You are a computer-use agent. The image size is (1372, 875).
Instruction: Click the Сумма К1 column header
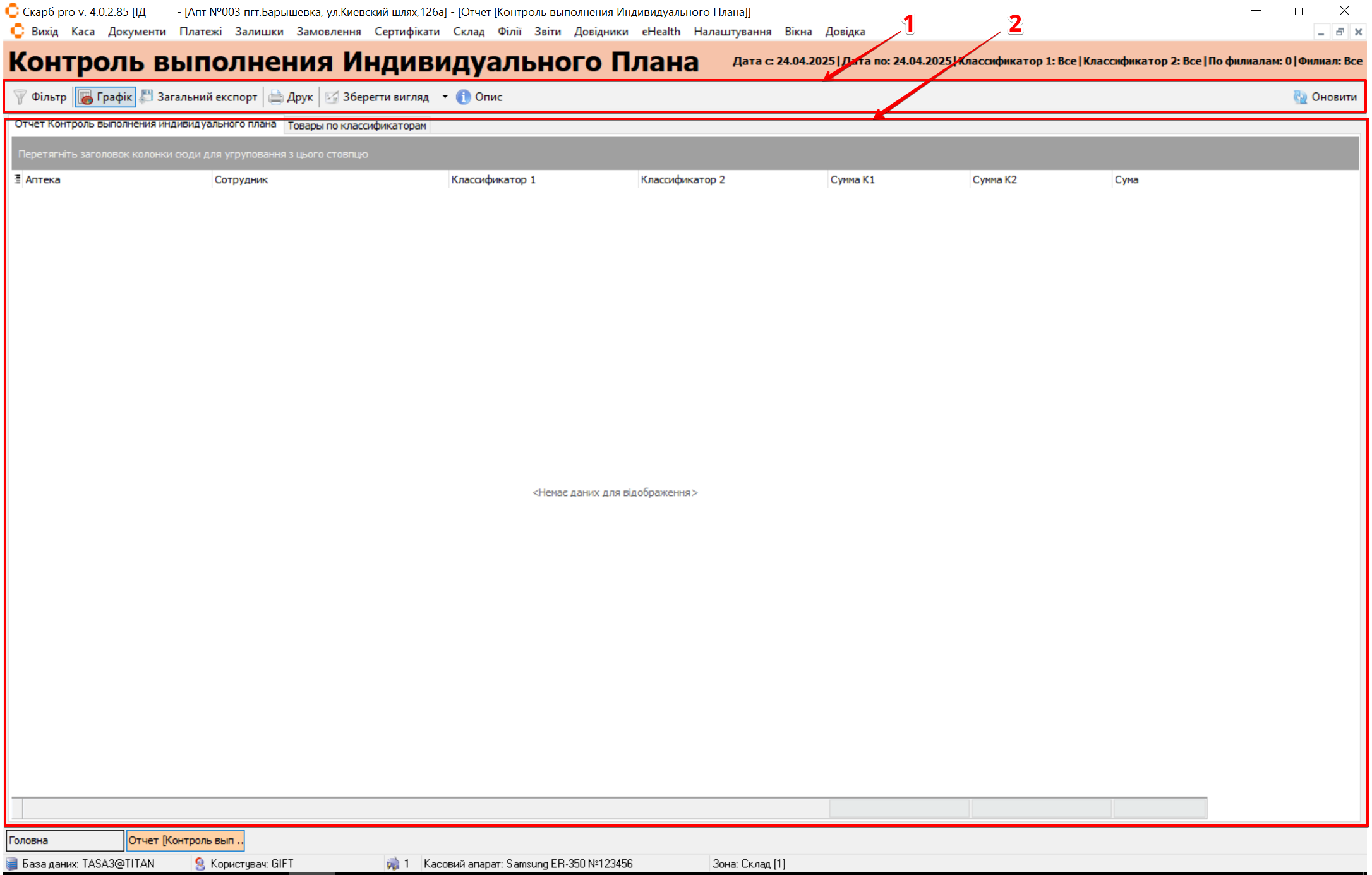click(852, 179)
